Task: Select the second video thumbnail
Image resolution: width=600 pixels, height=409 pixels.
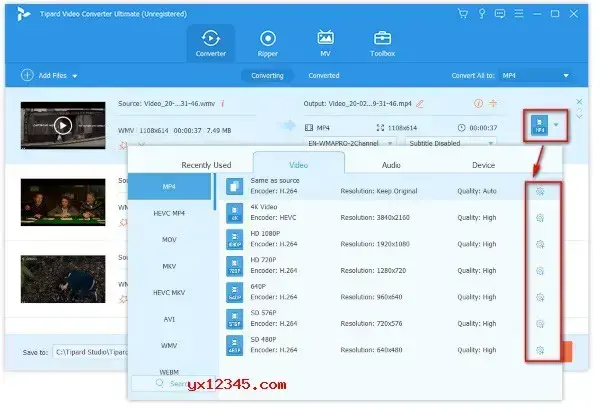Action: point(63,202)
